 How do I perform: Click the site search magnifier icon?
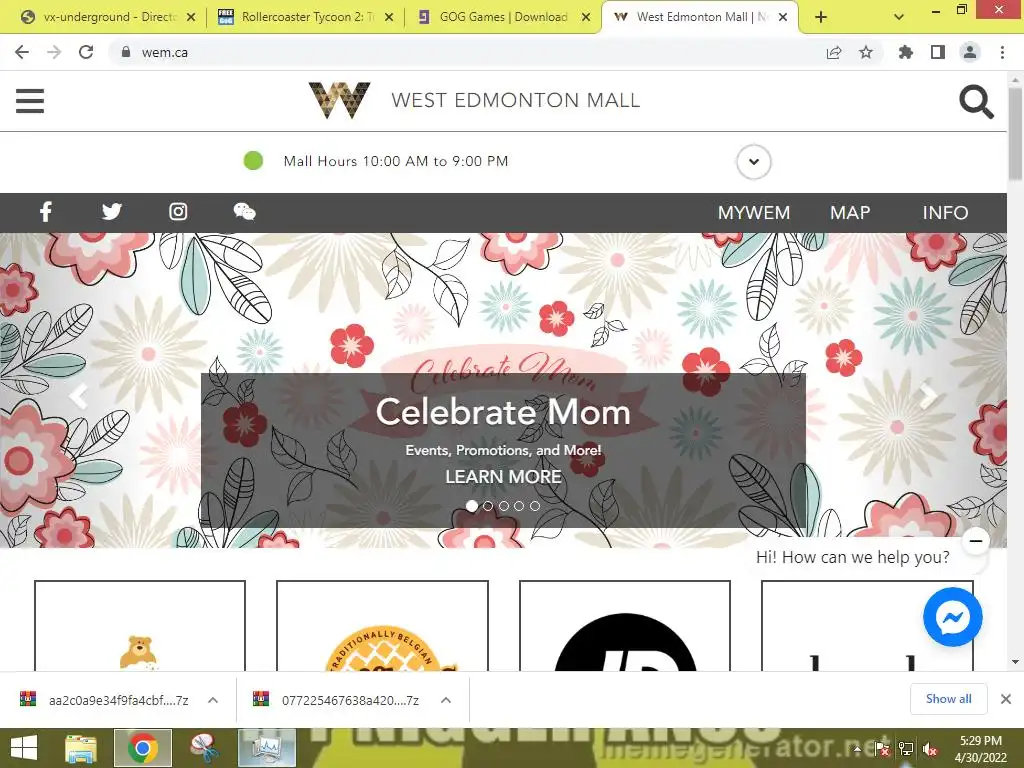(x=976, y=102)
